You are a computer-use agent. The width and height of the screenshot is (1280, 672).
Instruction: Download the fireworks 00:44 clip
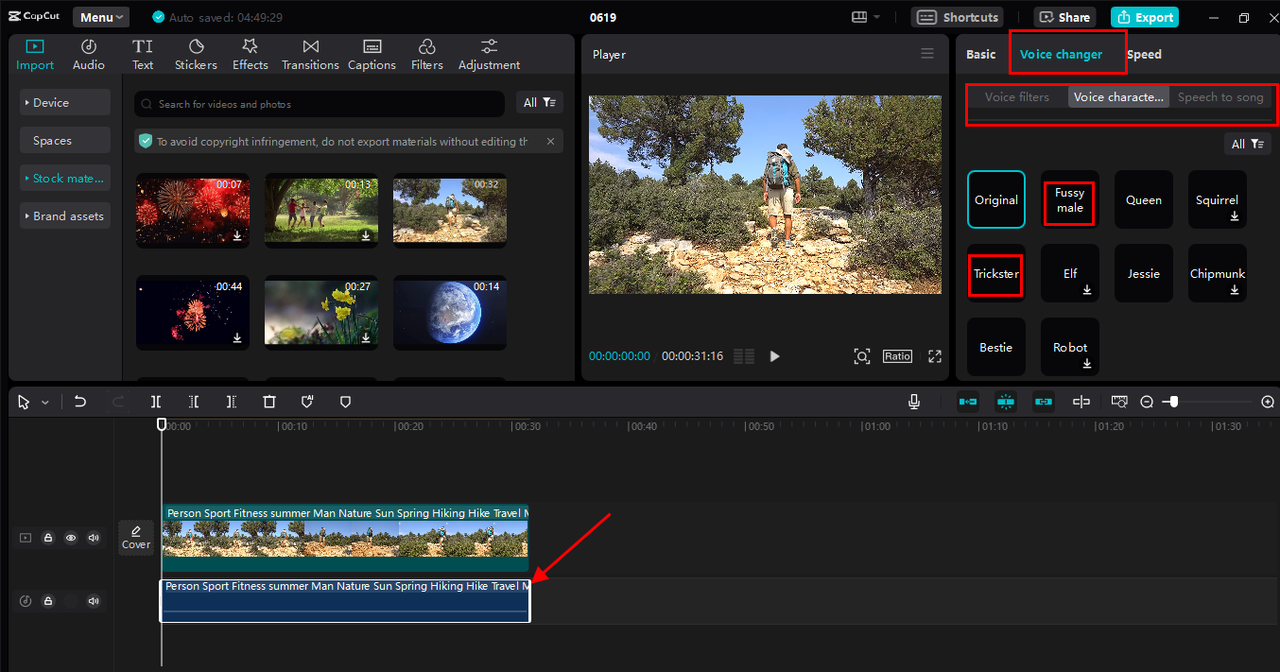click(237, 338)
